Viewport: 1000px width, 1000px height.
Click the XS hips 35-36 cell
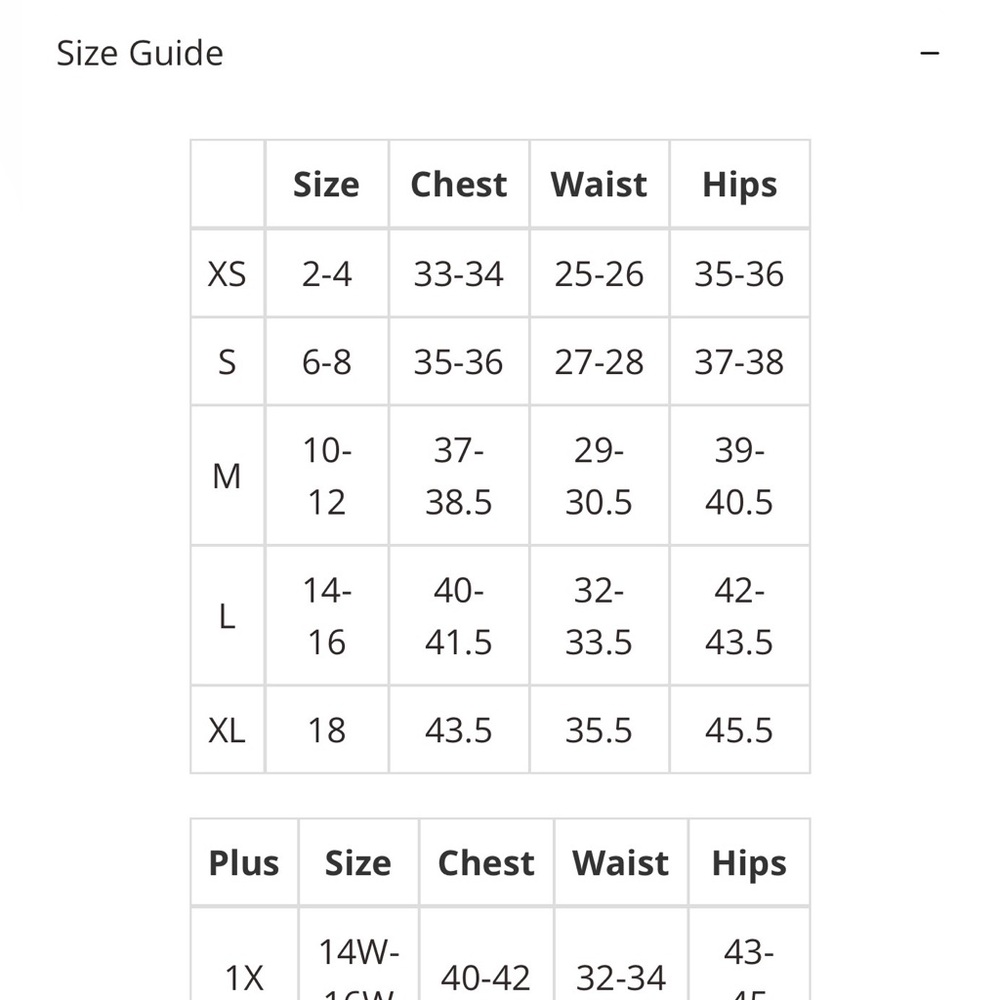(739, 274)
